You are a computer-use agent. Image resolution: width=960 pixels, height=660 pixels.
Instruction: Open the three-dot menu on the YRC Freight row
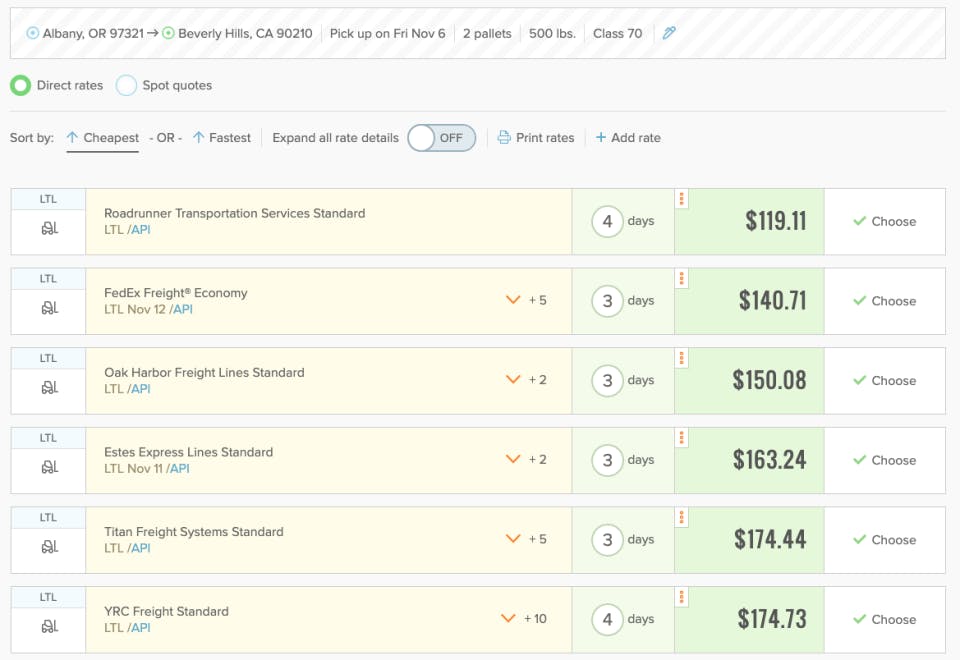coord(681,596)
